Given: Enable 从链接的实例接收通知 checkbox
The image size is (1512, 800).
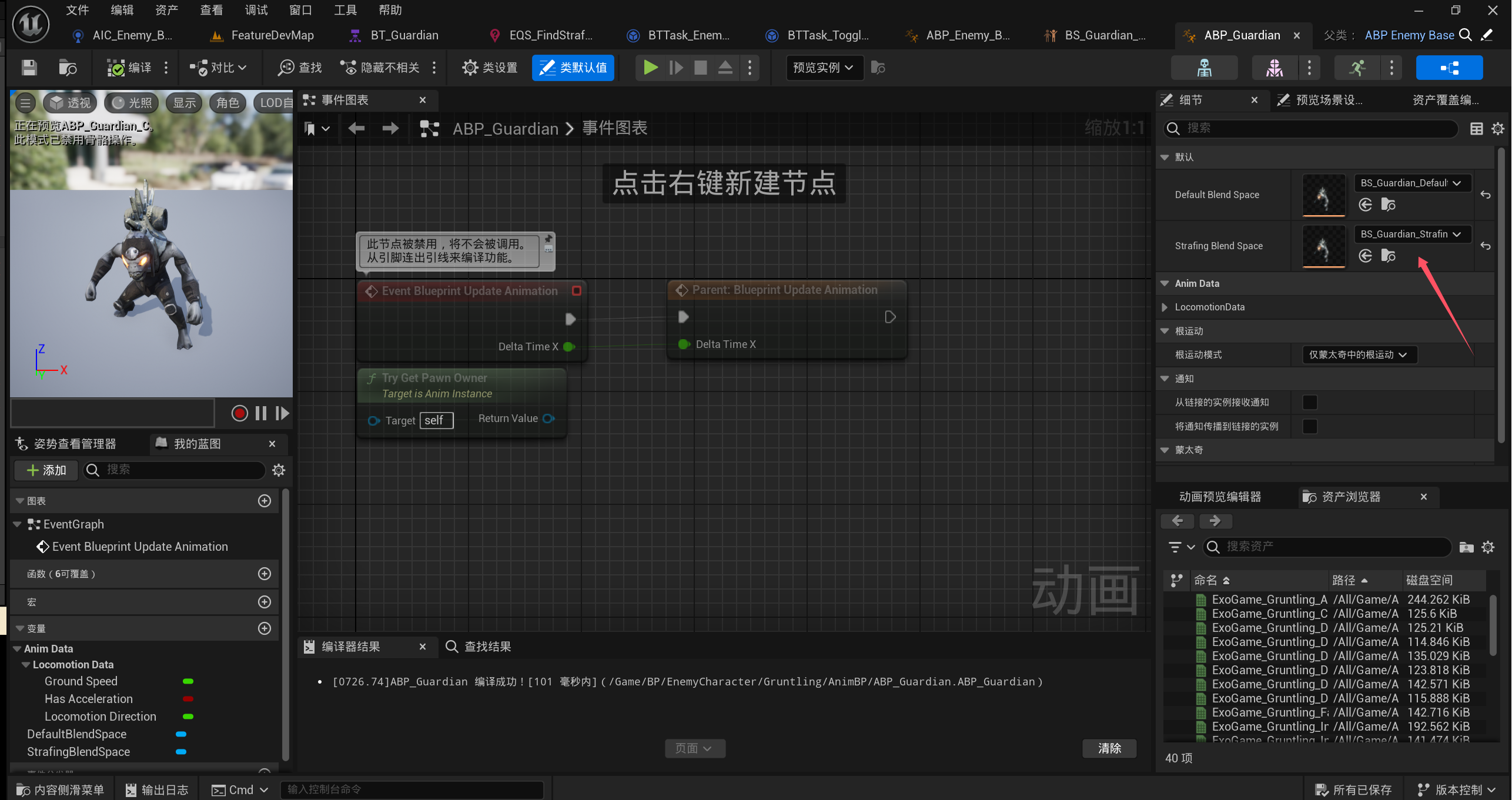Looking at the screenshot, I should (x=1310, y=402).
